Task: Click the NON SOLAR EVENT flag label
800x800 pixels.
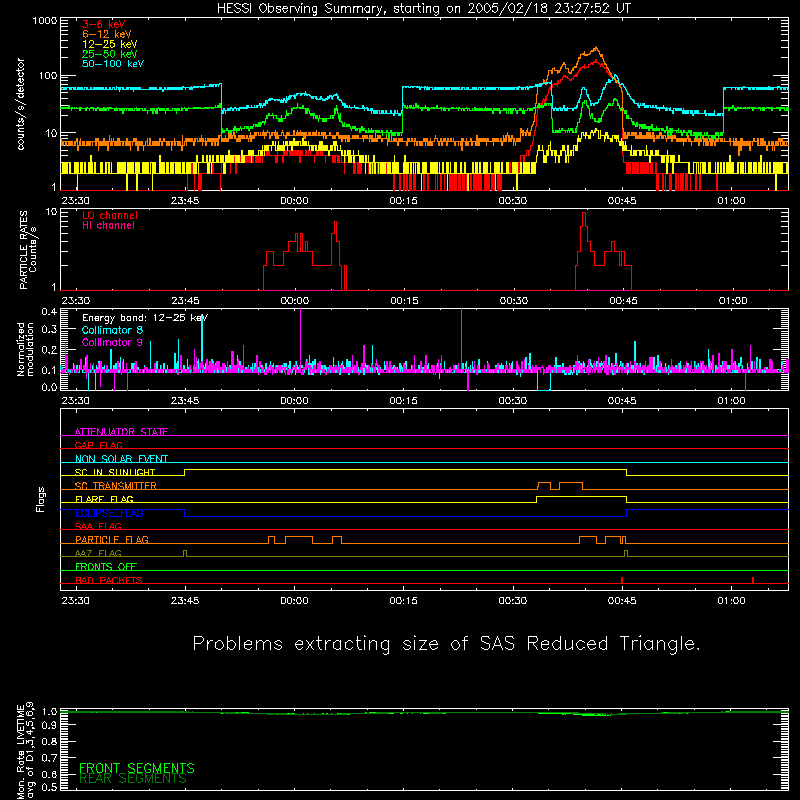Action: click(x=121, y=459)
